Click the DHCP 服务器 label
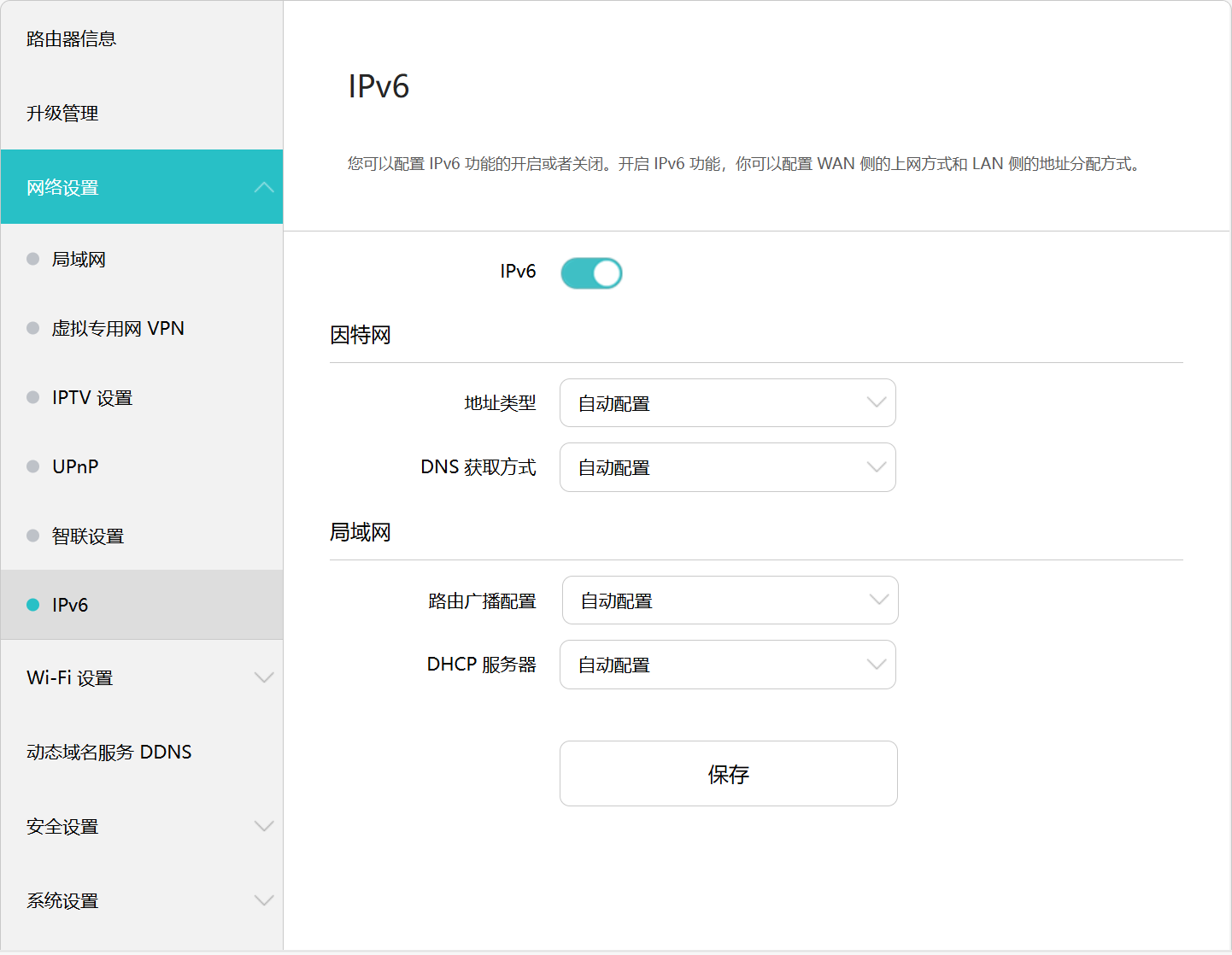The height and width of the screenshot is (955, 1232). tap(482, 665)
